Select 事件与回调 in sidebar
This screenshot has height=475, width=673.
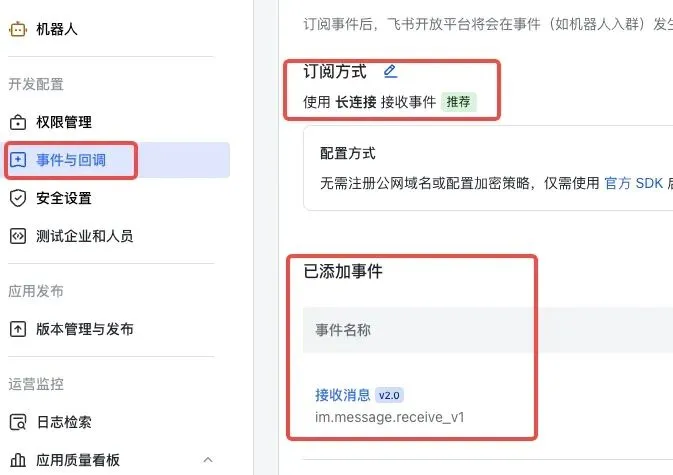[x=71, y=160]
